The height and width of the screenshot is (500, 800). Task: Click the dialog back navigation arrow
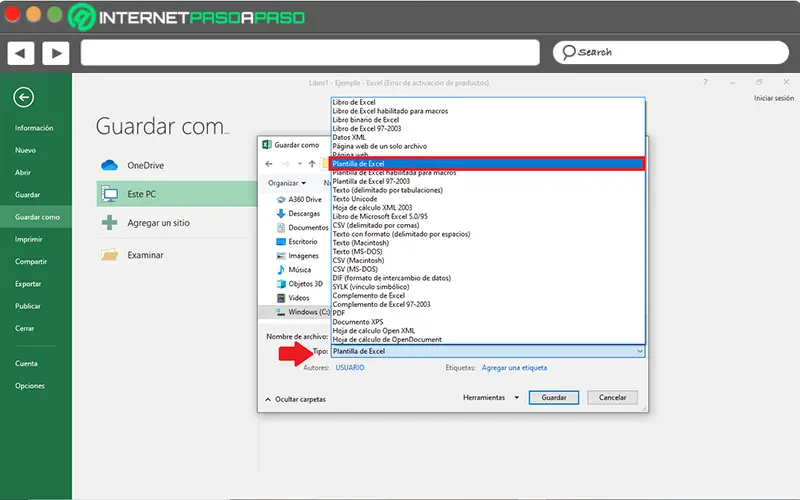(x=269, y=164)
